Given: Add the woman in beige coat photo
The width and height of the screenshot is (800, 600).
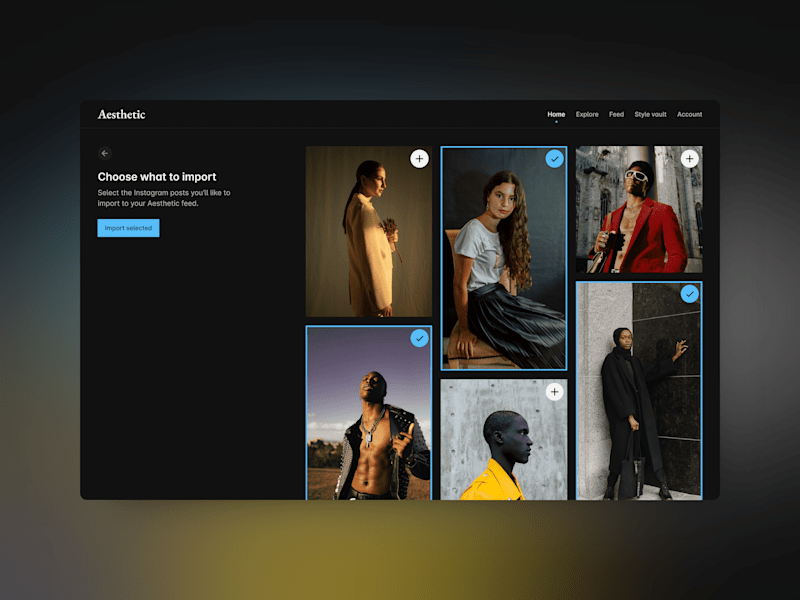Looking at the screenshot, I should [x=419, y=159].
